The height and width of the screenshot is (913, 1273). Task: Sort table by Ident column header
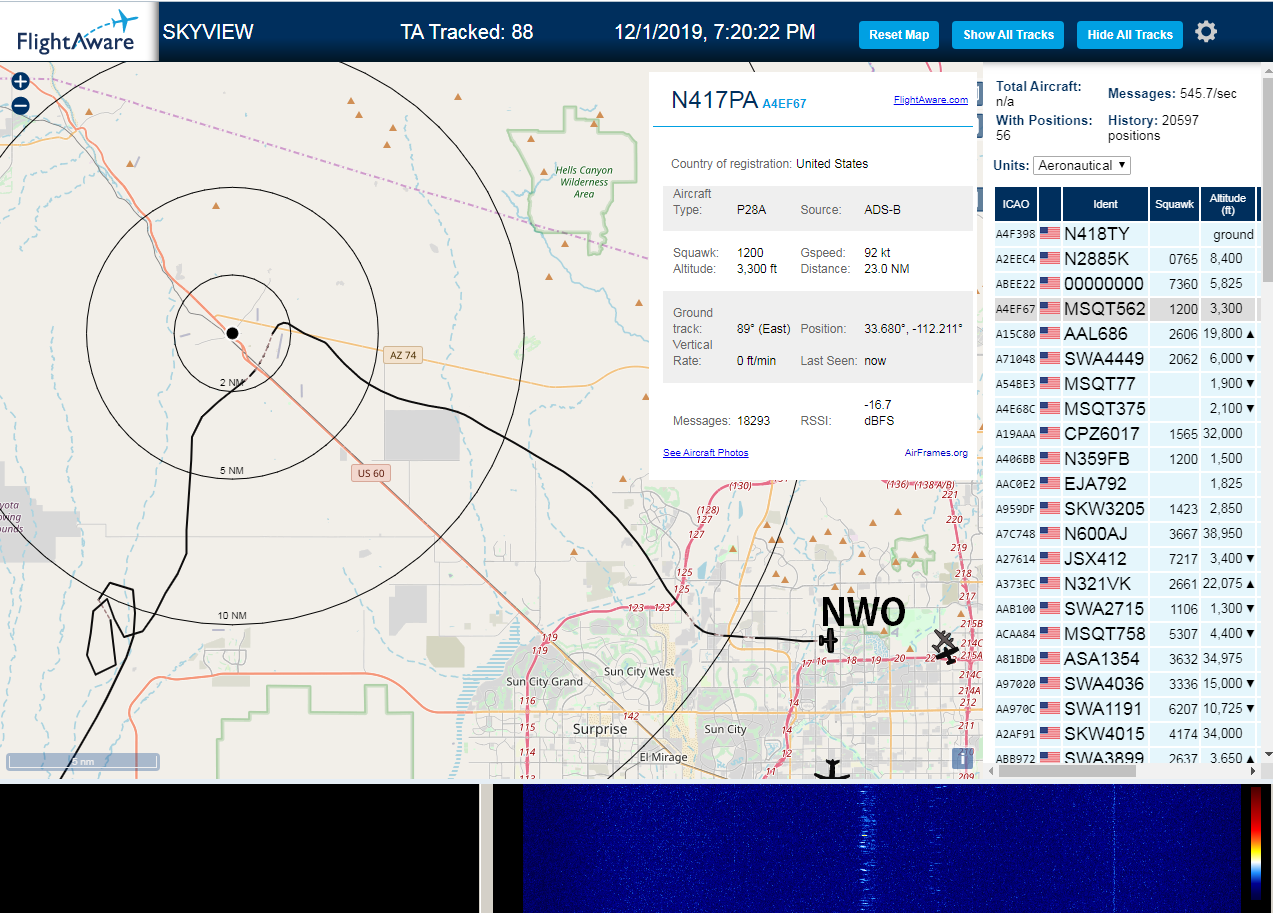tap(1105, 204)
